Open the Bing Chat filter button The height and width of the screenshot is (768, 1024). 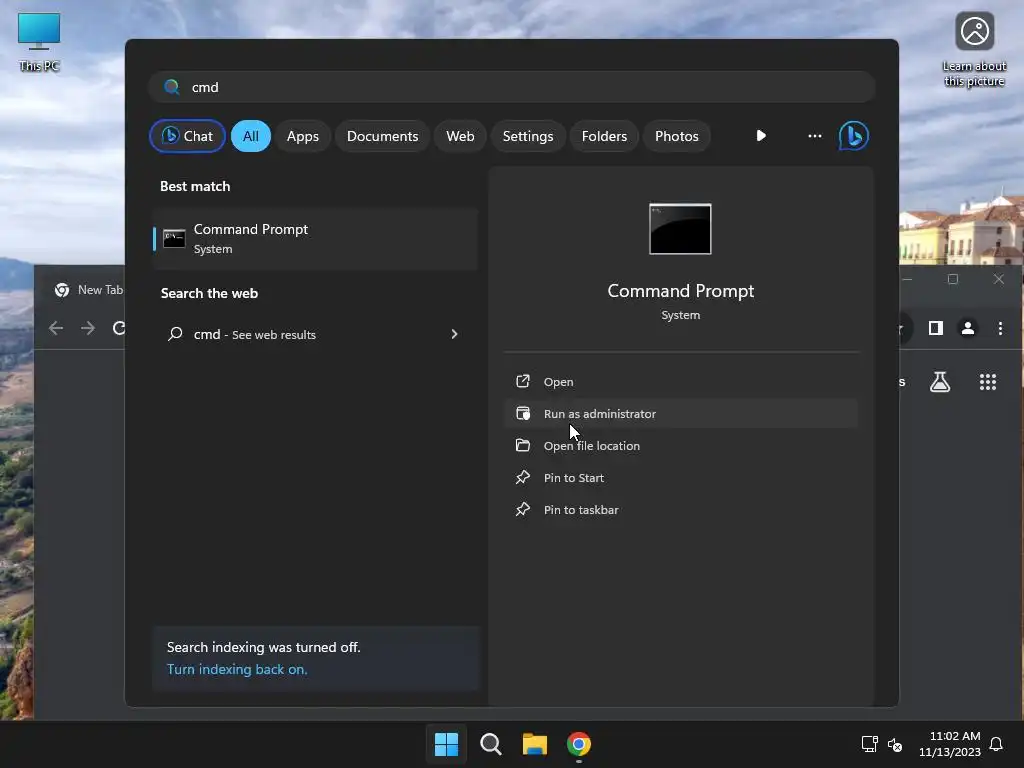(187, 136)
